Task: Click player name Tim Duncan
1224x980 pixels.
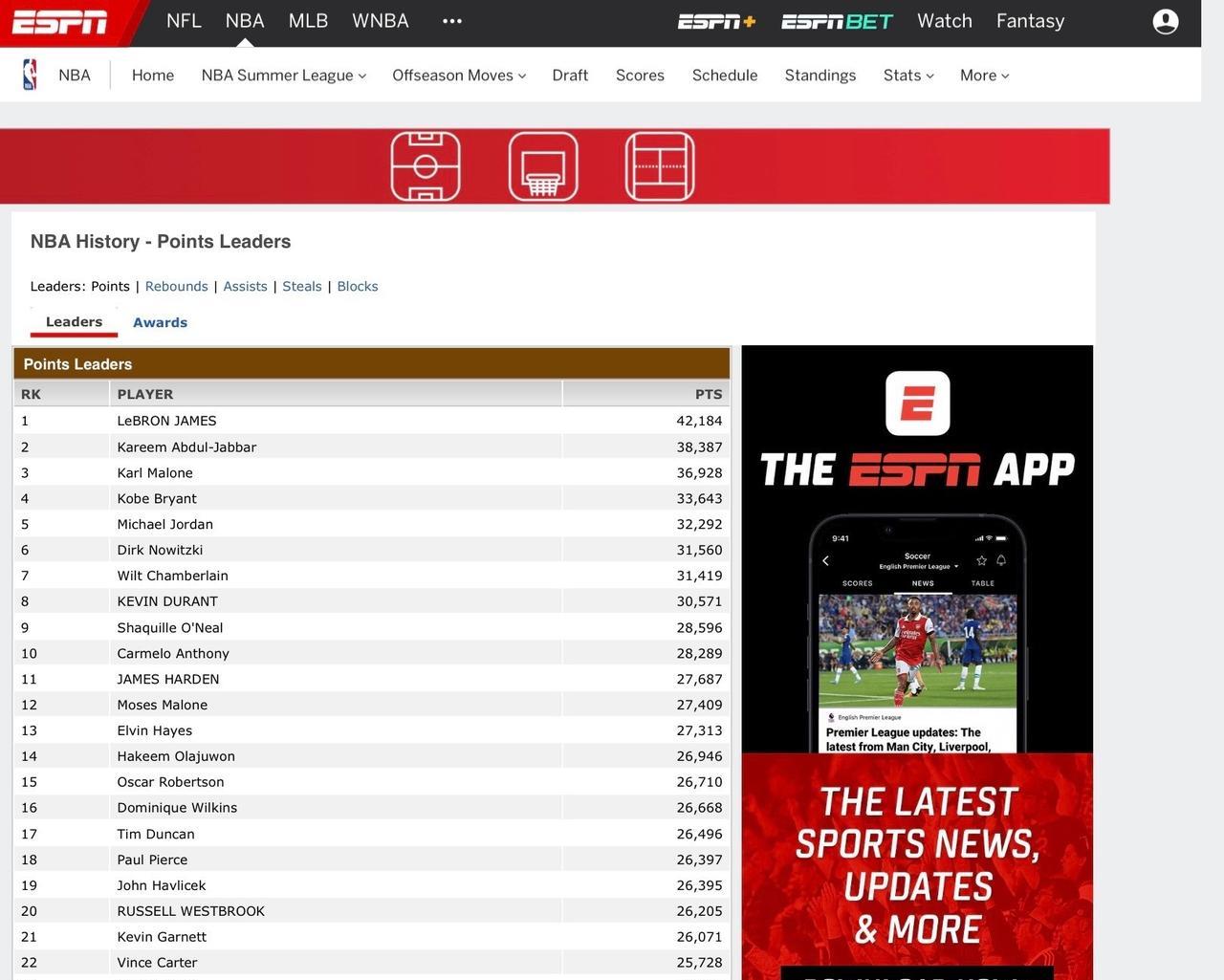Action: coord(156,834)
